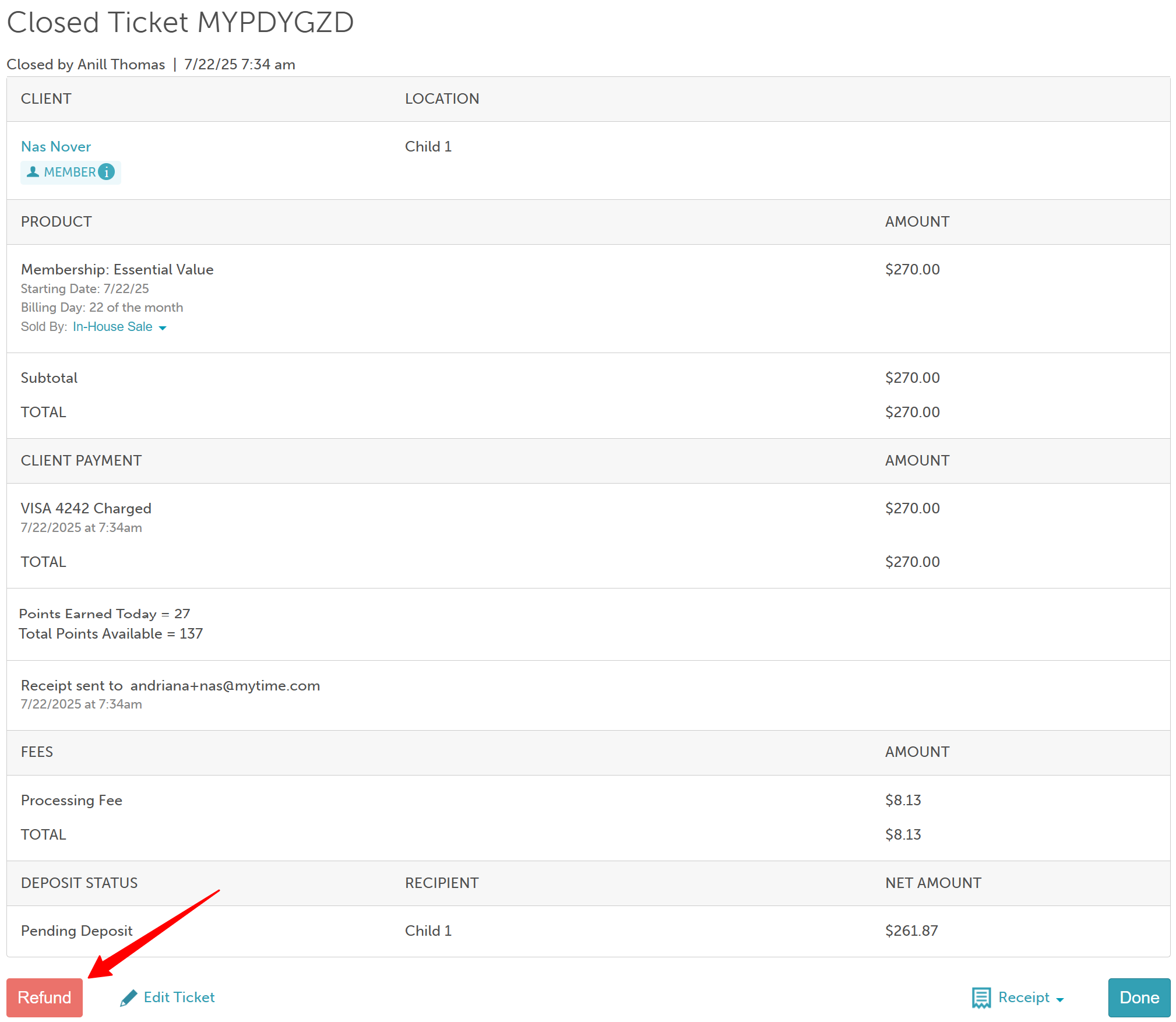Viewport: 1176px width, 1022px height.
Task: Click the MEMBER badge label
Action: click(x=69, y=172)
